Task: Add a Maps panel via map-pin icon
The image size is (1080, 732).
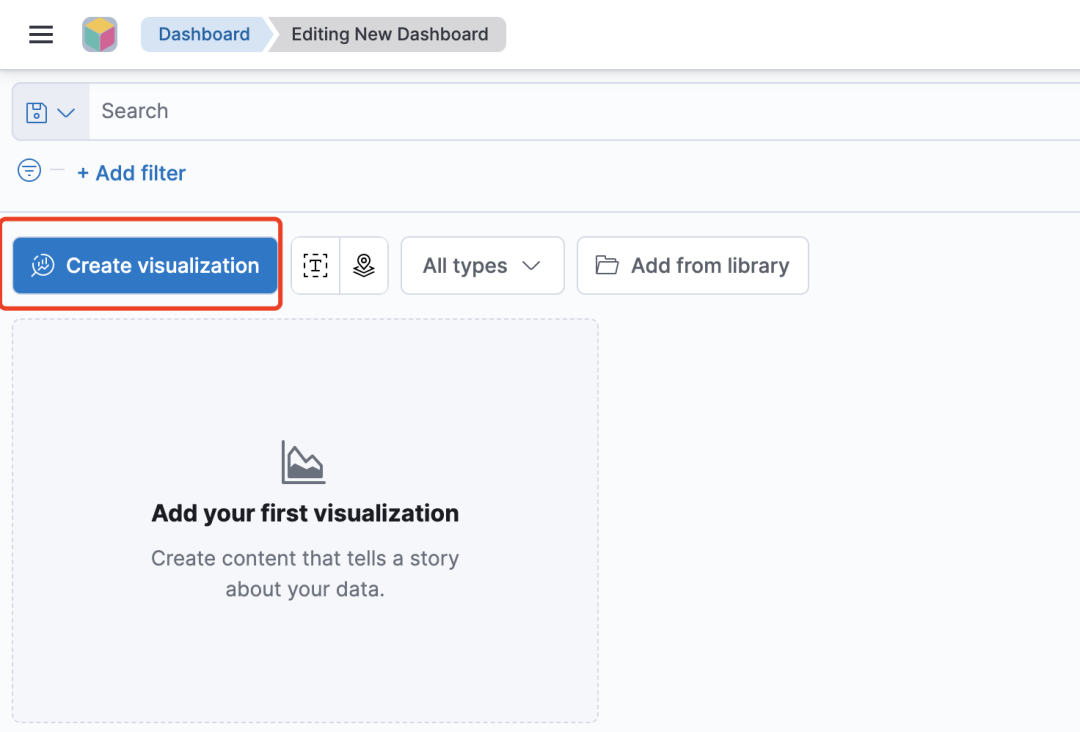Action: [x=364, y=266]
